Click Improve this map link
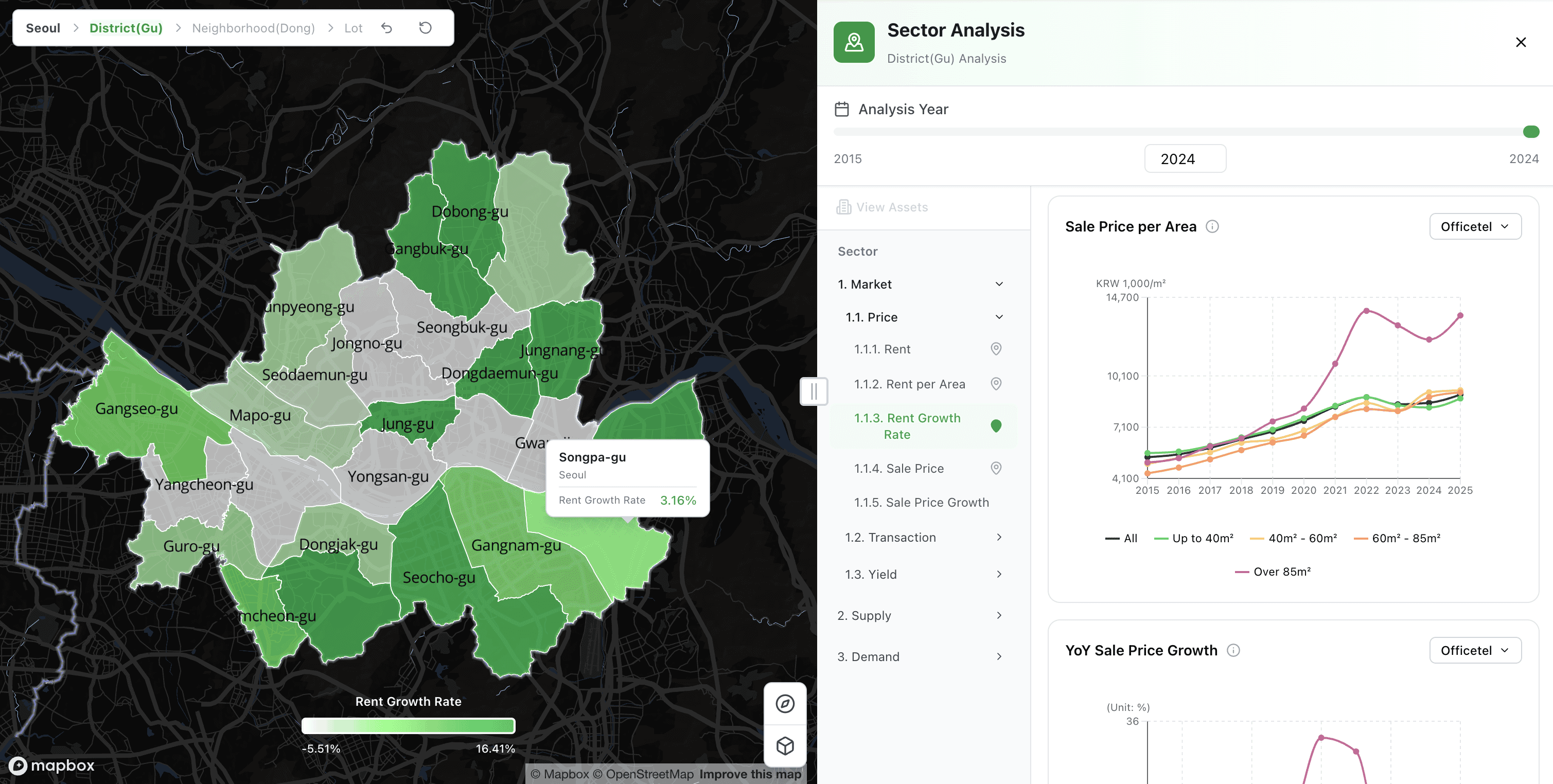1553x784 pixels. pyautogui.click(x=750, y=774)
